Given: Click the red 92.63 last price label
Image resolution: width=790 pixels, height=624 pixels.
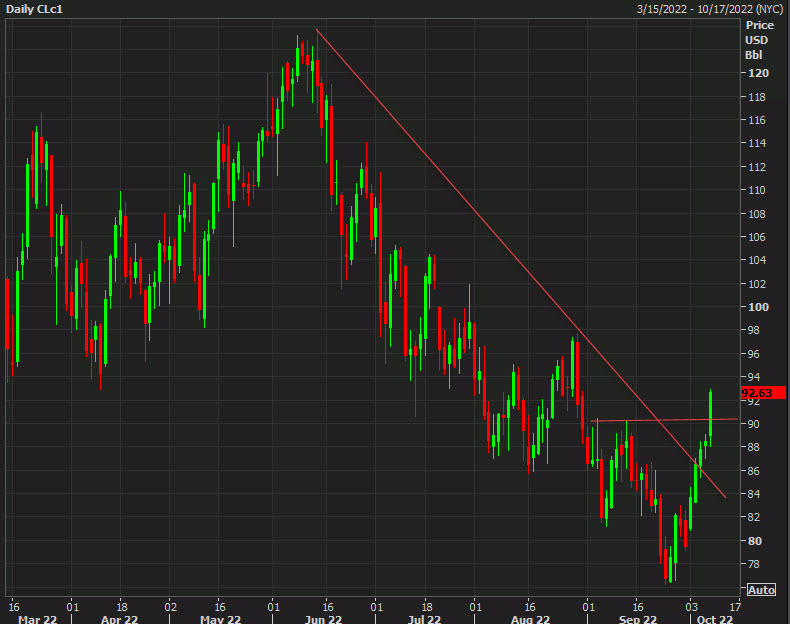Looking at the screenshot, I should 763,393.
